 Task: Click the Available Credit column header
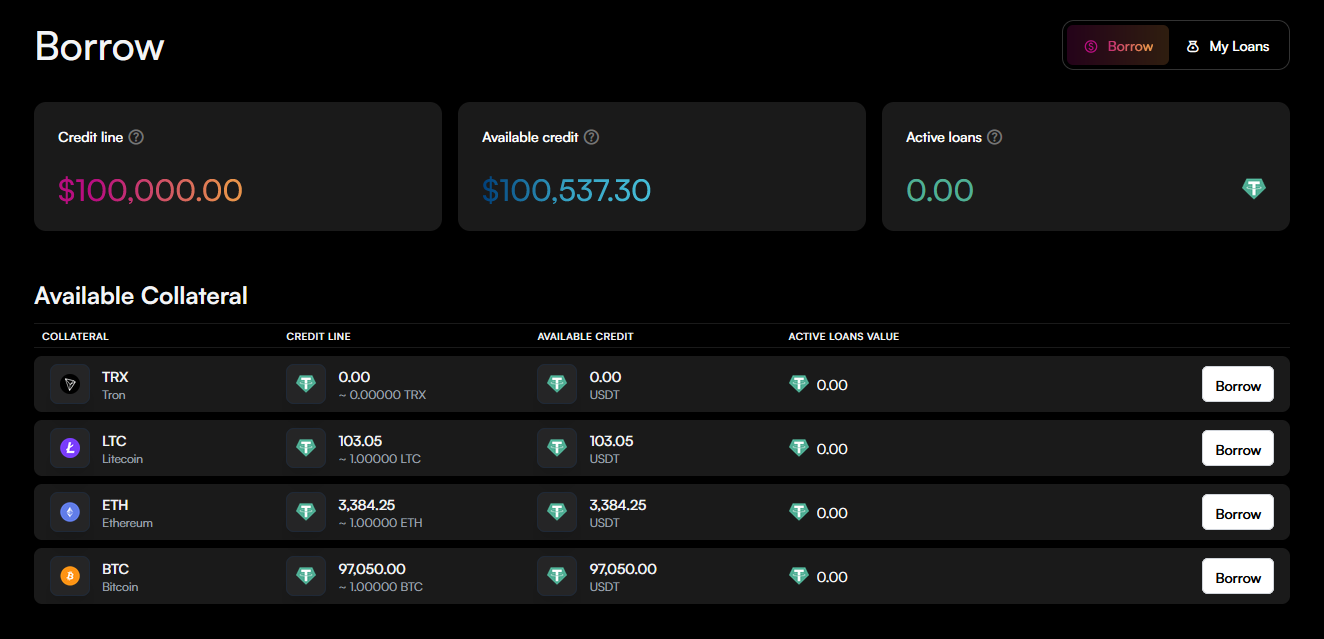point(585,337)
